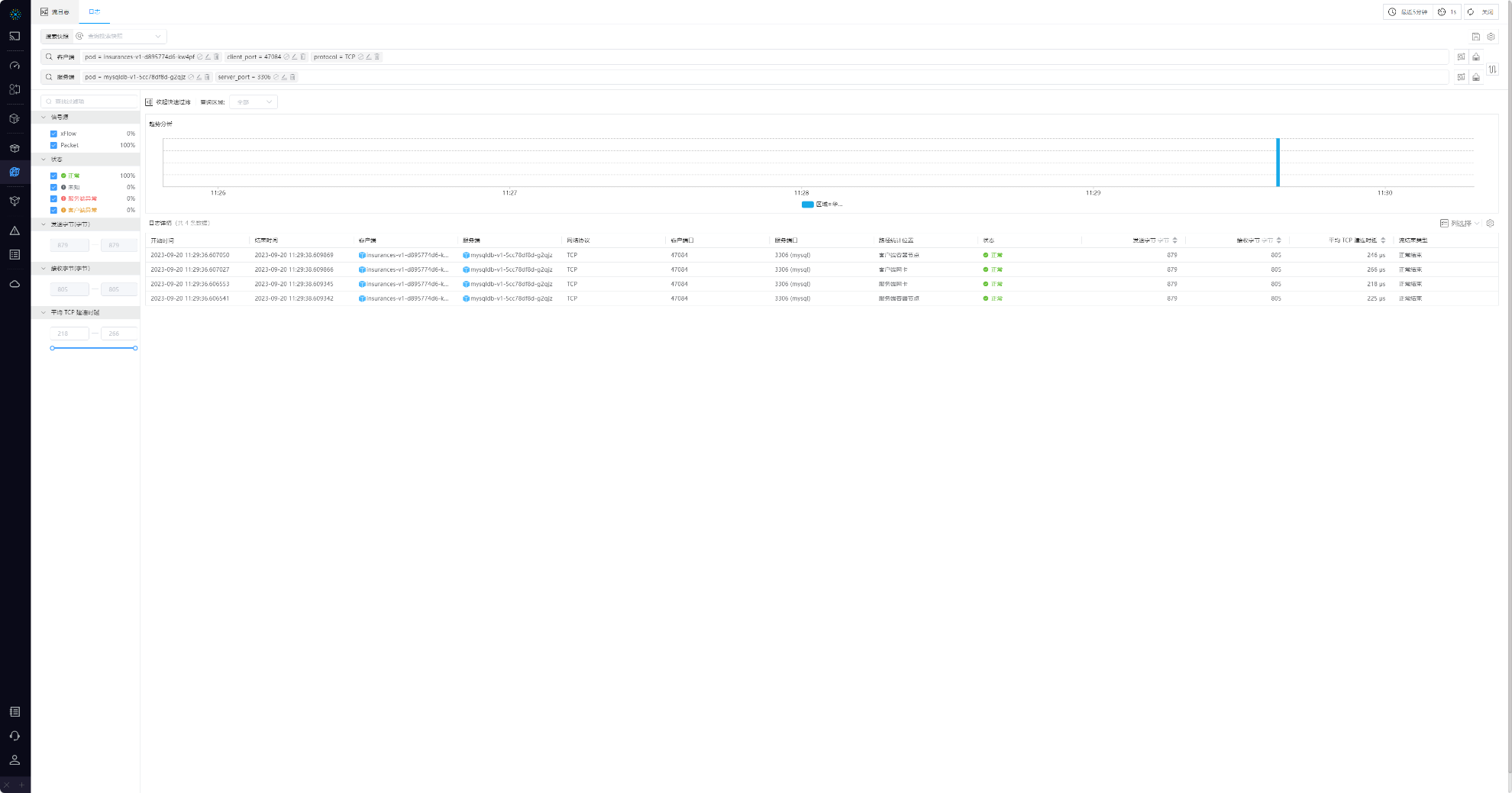Image resolution: width=1512 pixels, height=793 pixels.
Task: Open the dashboard gauge sidebar icon
Action: point(15,66)
